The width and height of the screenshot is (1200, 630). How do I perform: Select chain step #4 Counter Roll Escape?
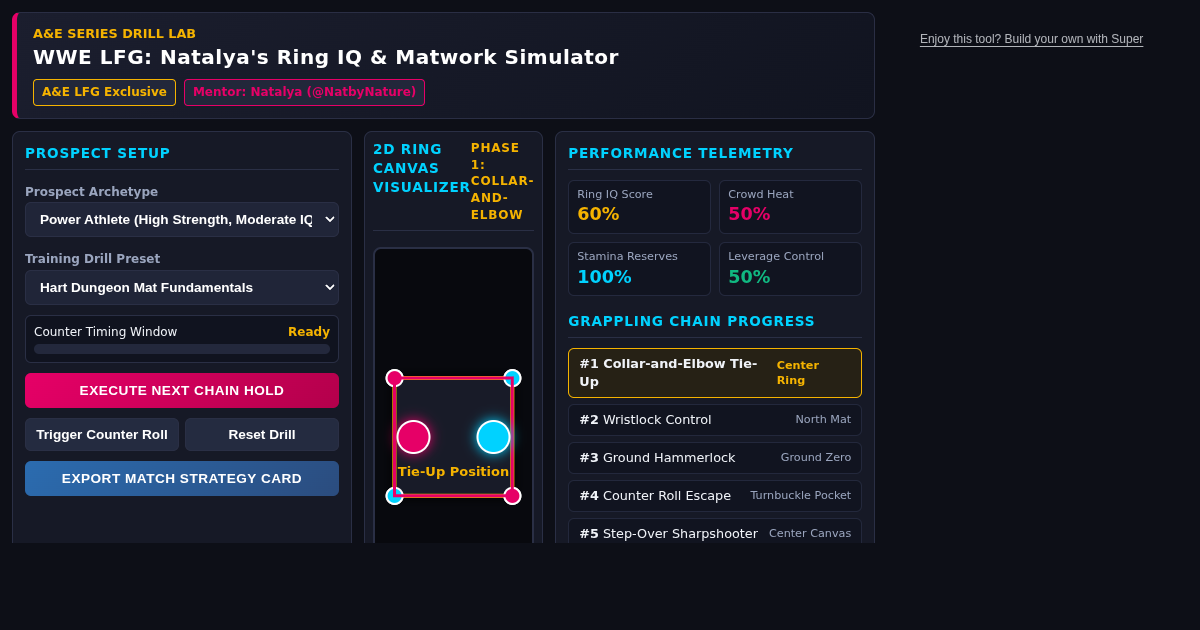click(x=715, y=496)
